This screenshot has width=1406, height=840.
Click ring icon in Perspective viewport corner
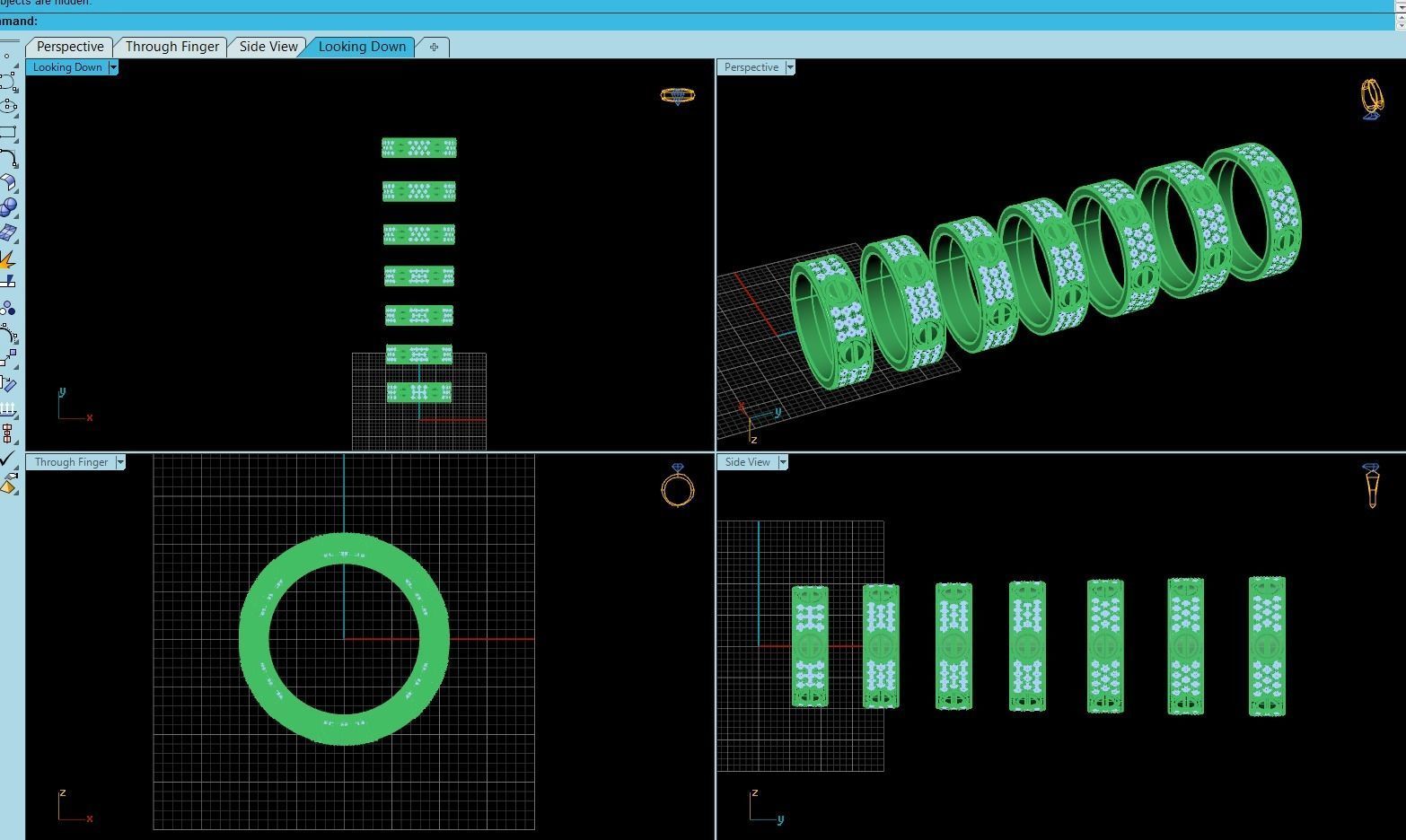[x=1372, y=99]
